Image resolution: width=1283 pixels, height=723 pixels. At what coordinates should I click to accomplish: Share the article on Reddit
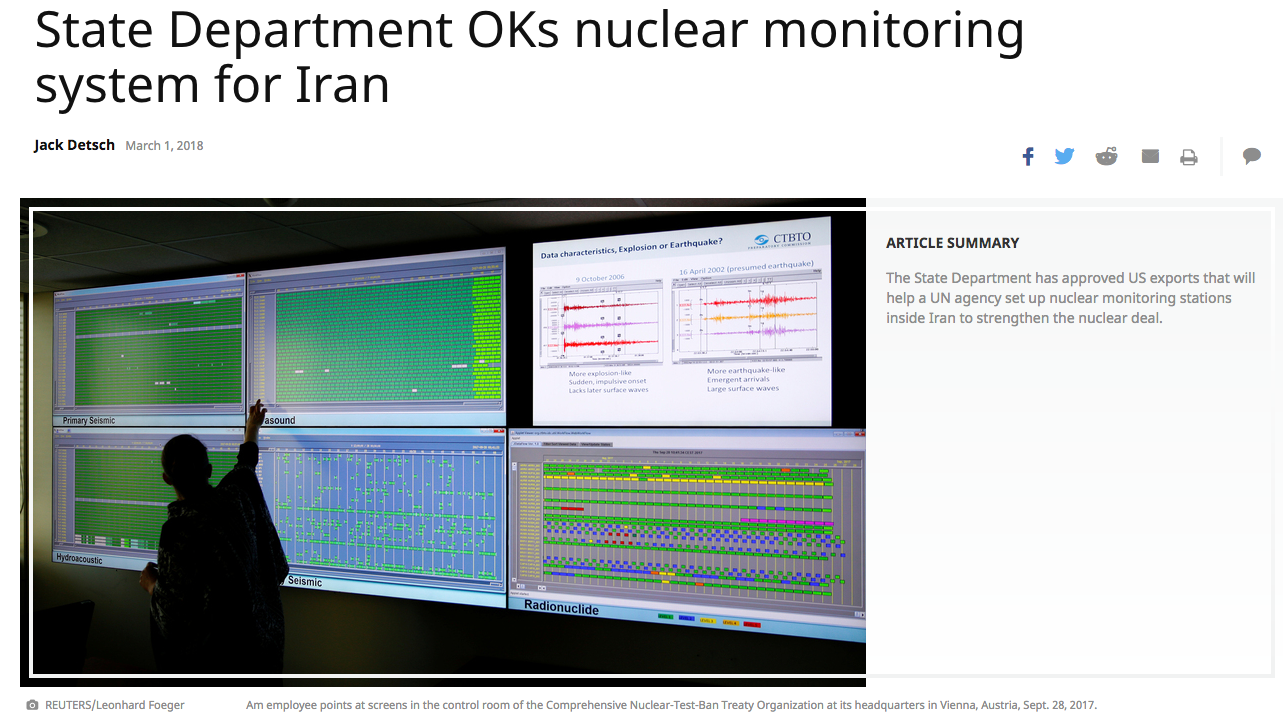click(x=1106, y=156)
